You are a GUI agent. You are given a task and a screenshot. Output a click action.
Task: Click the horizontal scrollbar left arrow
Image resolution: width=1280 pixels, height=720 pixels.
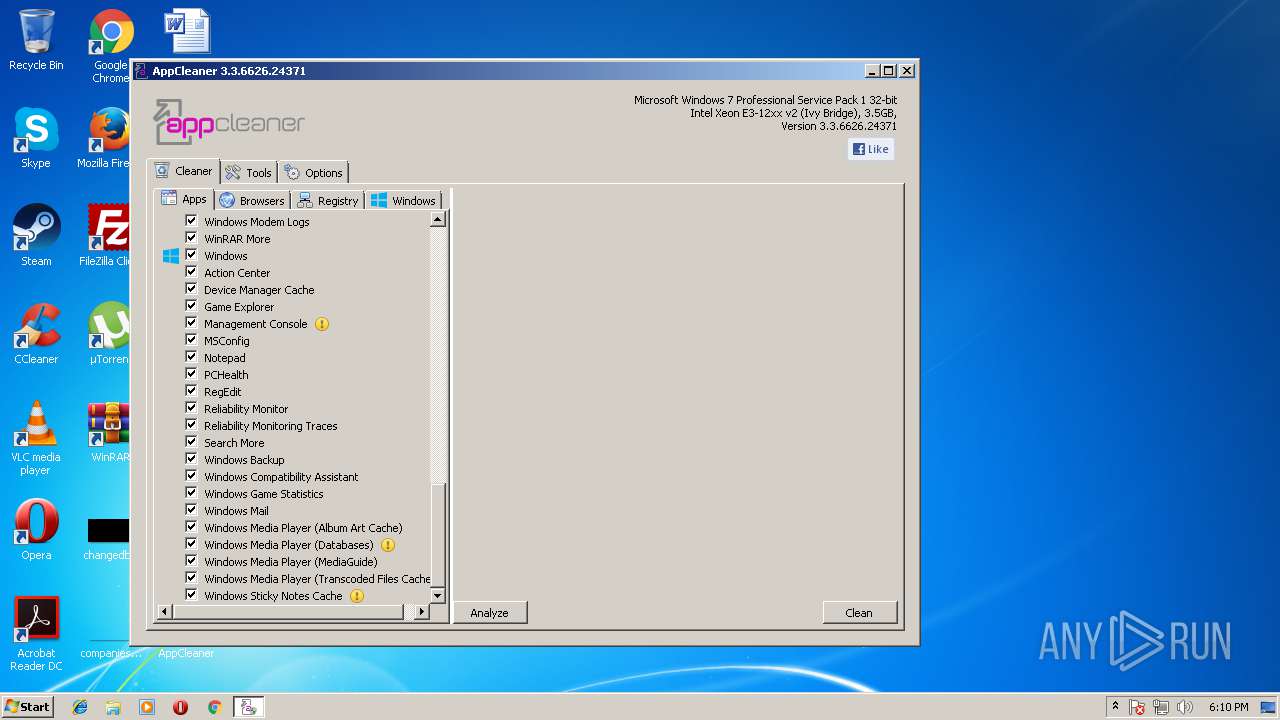tap(165, 611)
